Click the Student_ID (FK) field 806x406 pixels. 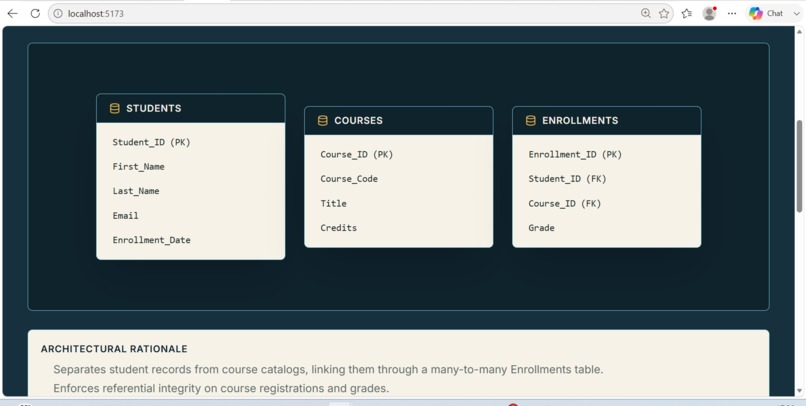tap(567, 179)
